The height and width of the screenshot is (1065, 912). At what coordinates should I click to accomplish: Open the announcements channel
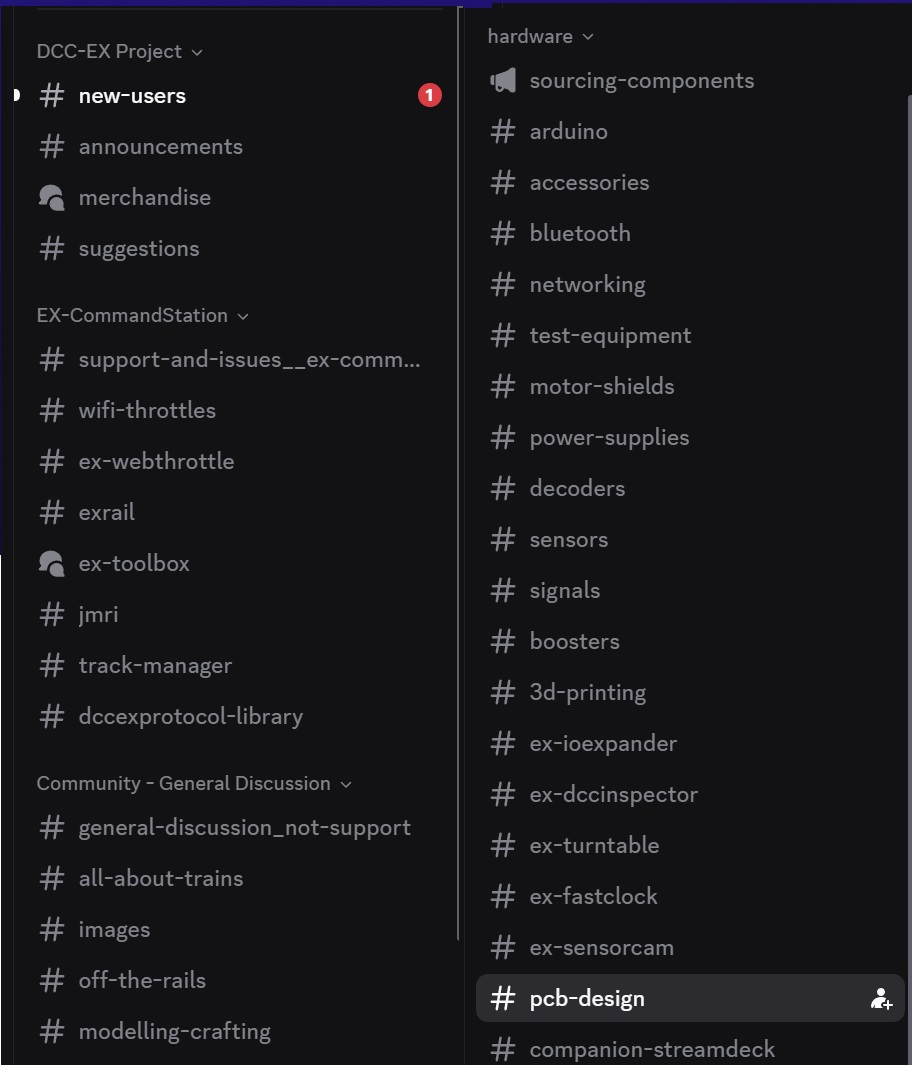(160, 147)
